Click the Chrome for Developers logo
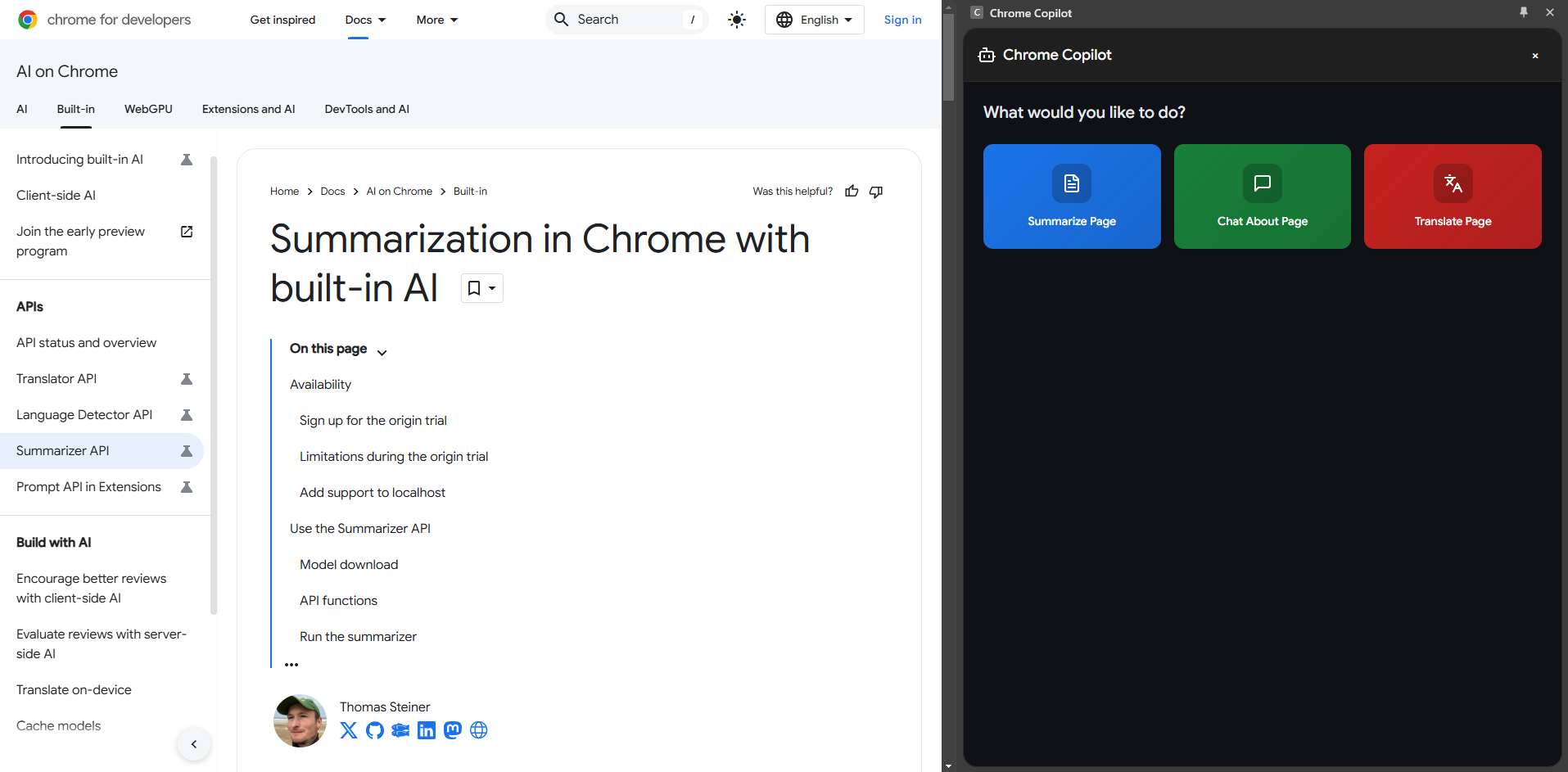This screenshot has width=1568, height=772. 104,20
